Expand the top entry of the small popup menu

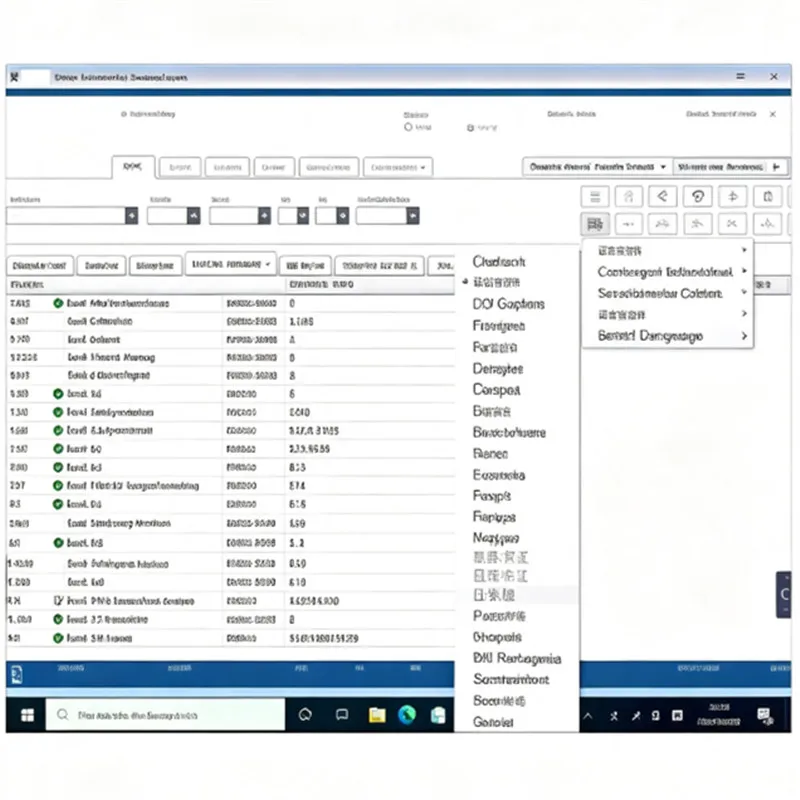click(x=668, y=251)
